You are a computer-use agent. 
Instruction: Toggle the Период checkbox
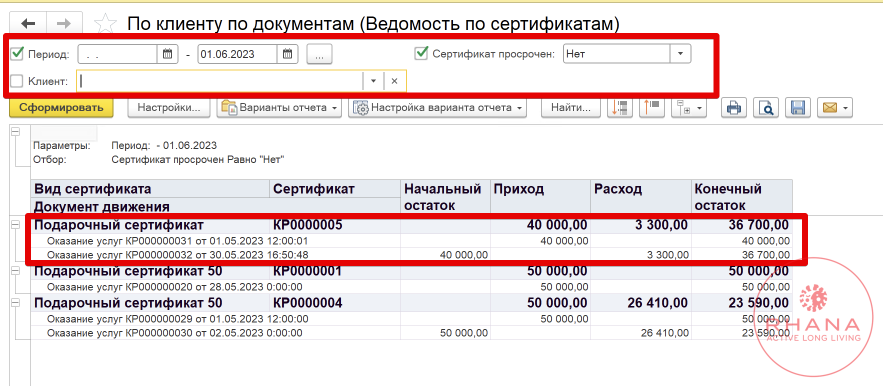coord(17,54)
